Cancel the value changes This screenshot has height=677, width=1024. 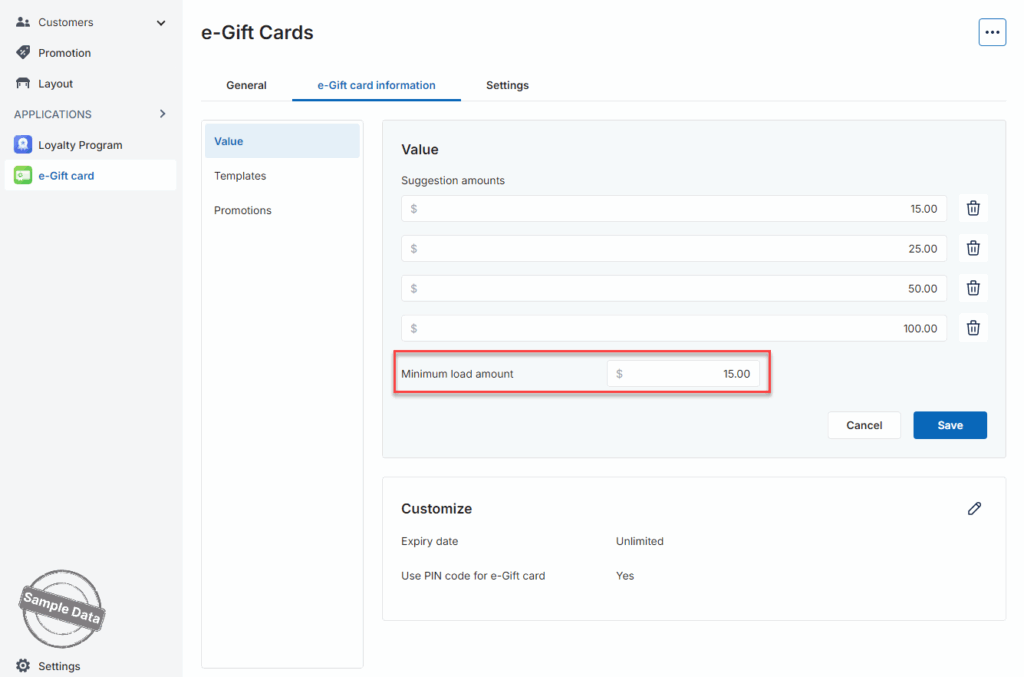point(864,425)
